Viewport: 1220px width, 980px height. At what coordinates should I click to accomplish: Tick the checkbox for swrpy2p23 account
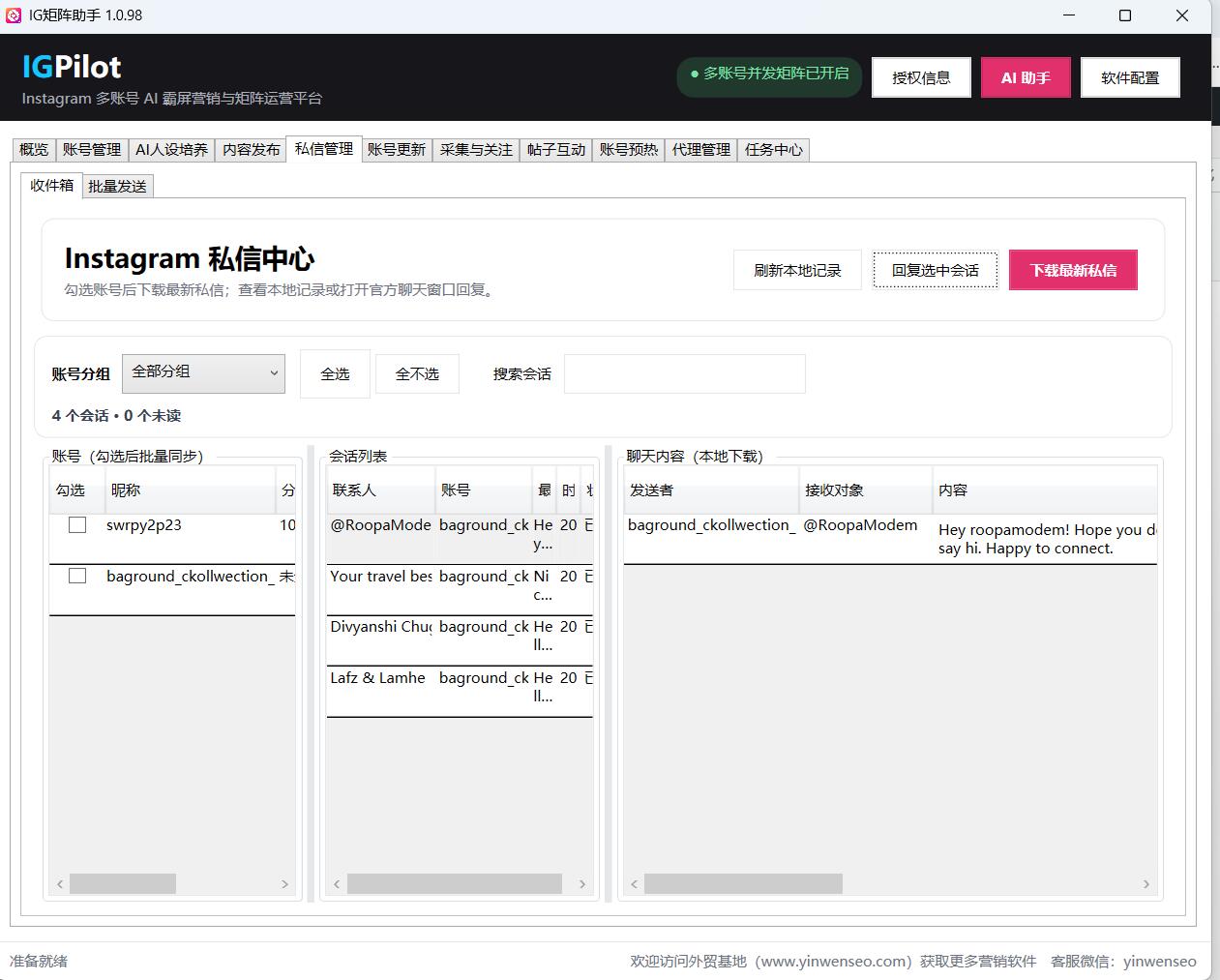[77, 525]
